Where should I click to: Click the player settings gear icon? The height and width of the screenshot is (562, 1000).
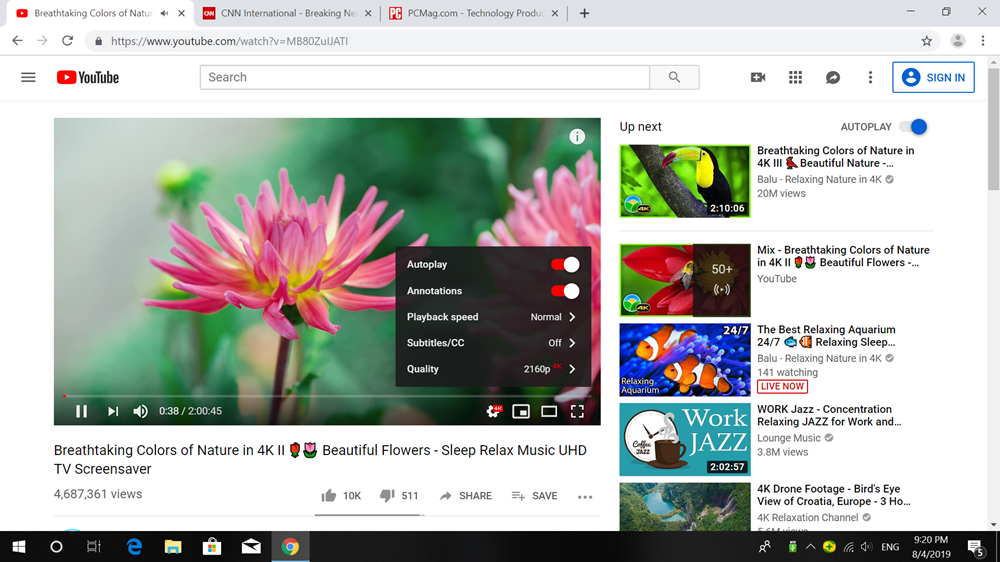493,411
